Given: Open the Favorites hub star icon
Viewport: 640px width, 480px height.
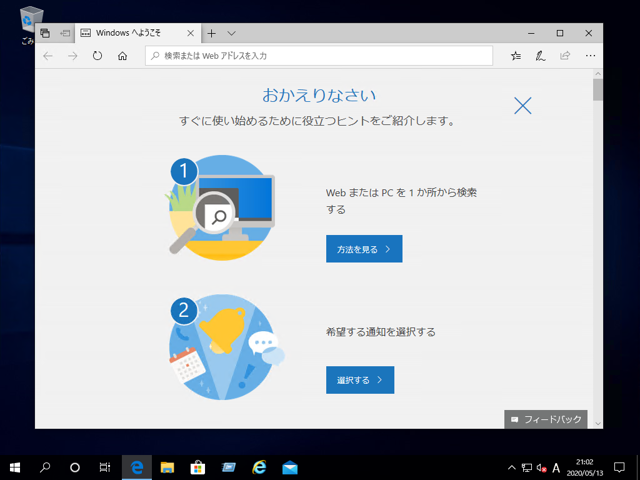Looking at the screenshot, I should [516, 56].
